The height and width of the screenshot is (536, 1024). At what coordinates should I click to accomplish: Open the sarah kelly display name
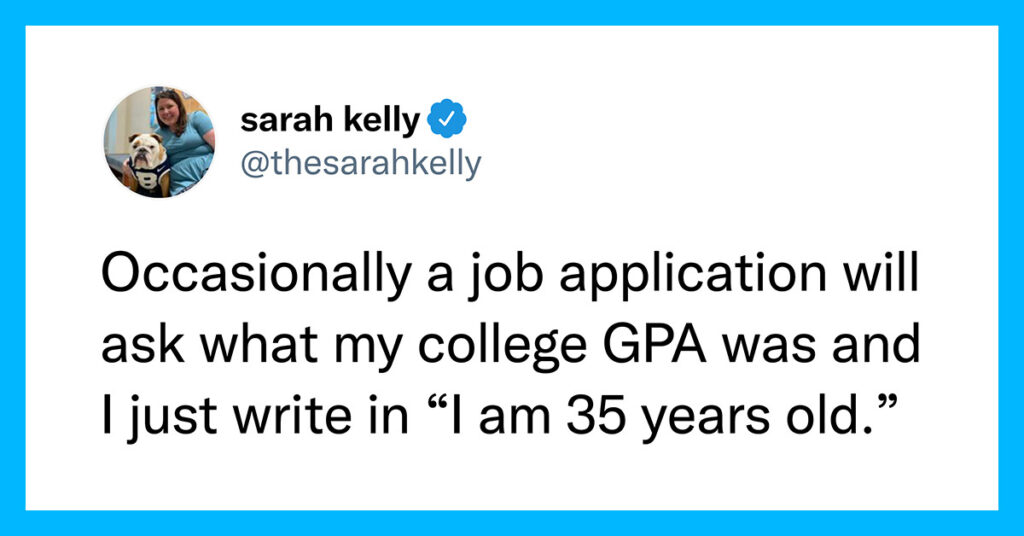330,120
